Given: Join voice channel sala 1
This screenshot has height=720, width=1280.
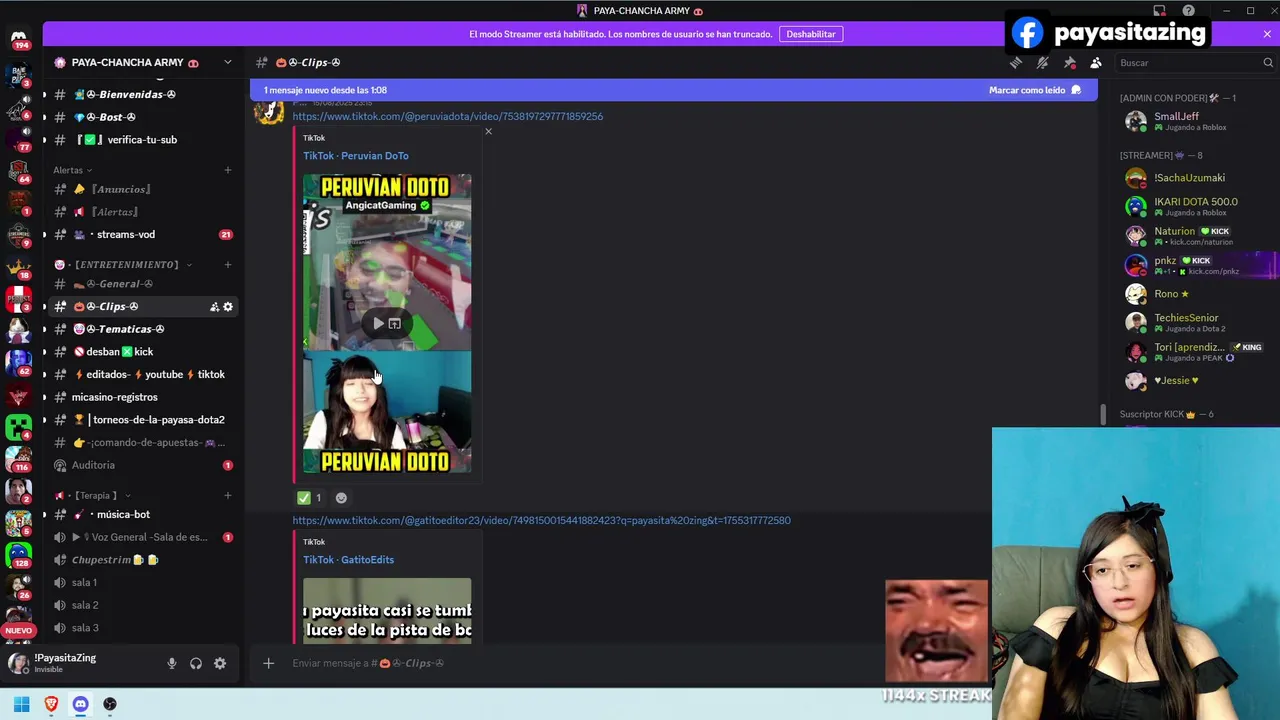Looking at the screenshot, I should tap(142, 582).
